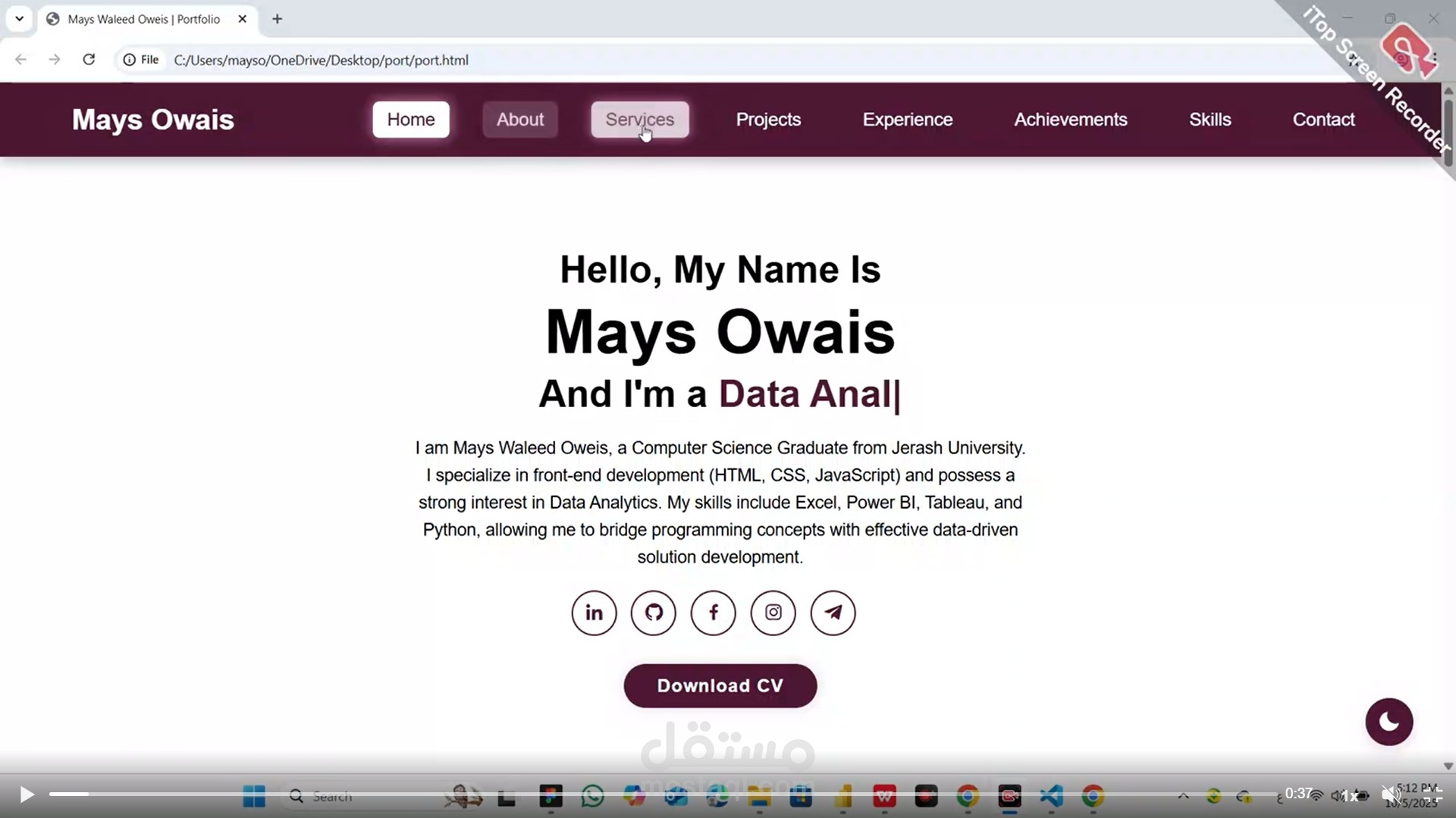The height and width of the screenshot is (818, 1456).
Task: Open Outlook from the taskbar
Action: click(676, 797)
